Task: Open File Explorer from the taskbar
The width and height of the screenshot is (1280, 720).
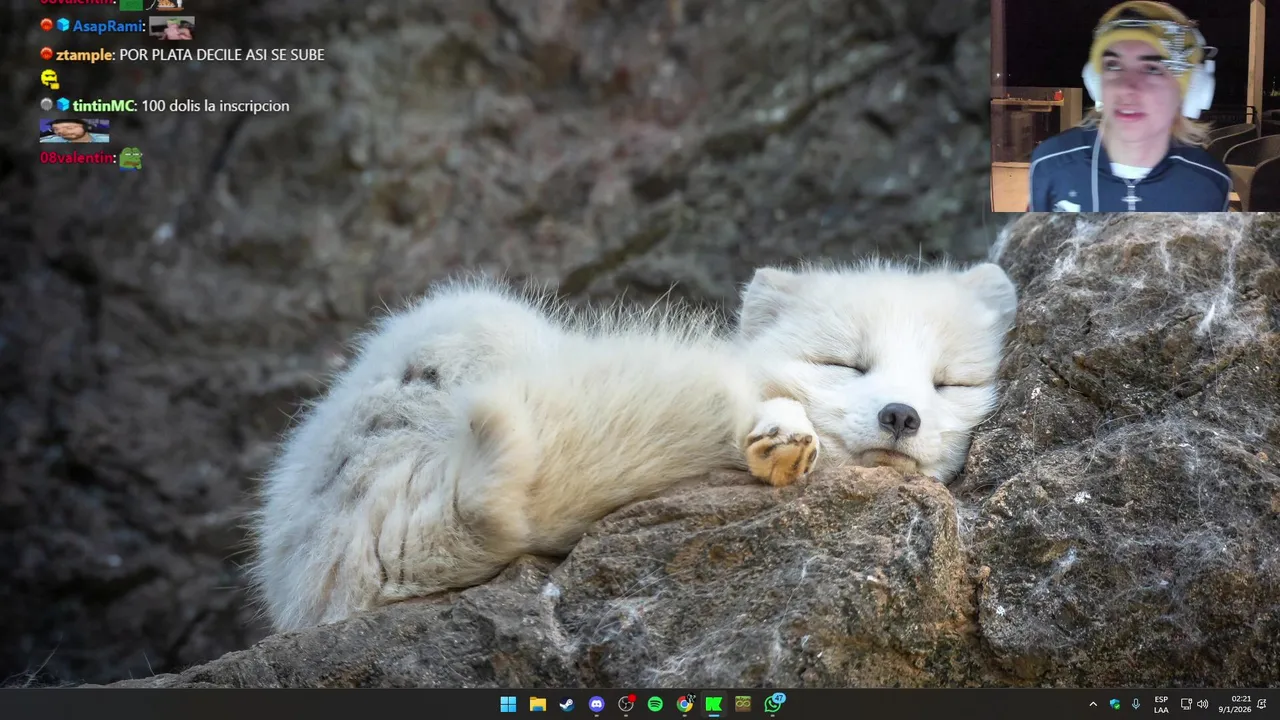Action: 537,704
